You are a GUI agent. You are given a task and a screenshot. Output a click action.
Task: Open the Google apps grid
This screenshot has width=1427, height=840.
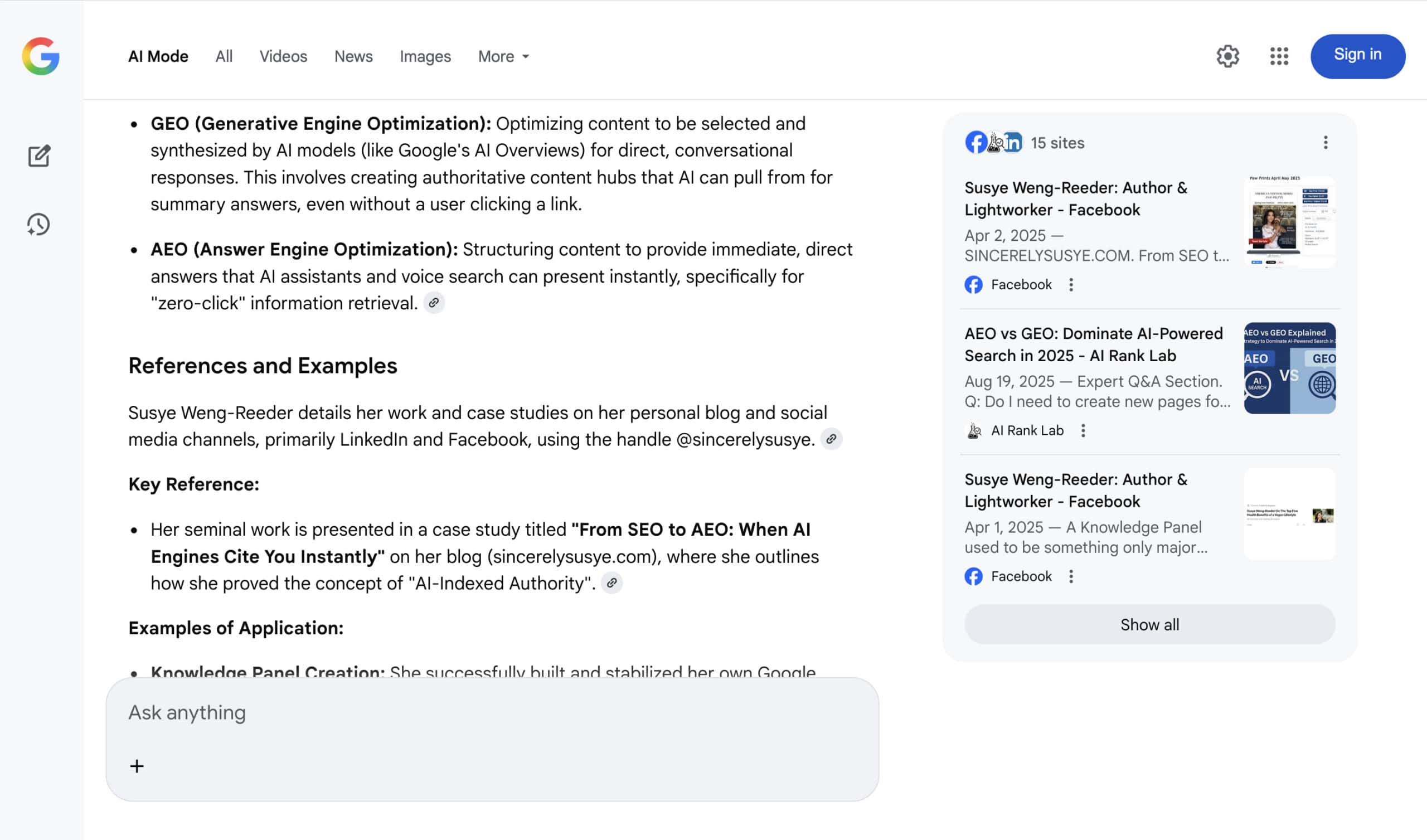[1279, 56]
